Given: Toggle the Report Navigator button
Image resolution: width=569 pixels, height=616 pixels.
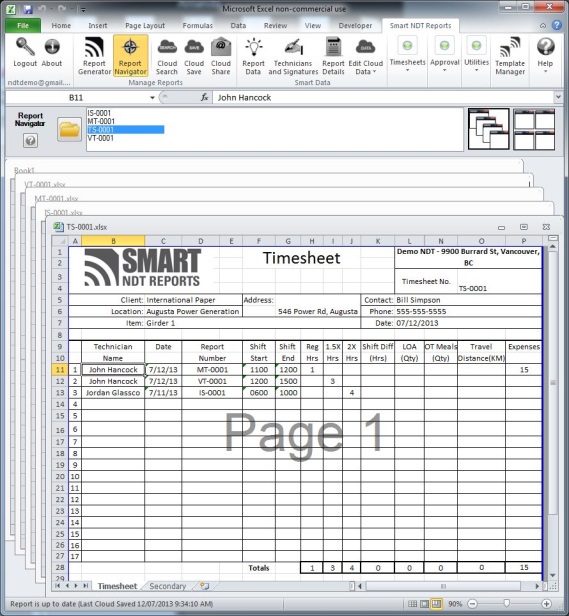Looking at the screenshot, I should 130,55.
